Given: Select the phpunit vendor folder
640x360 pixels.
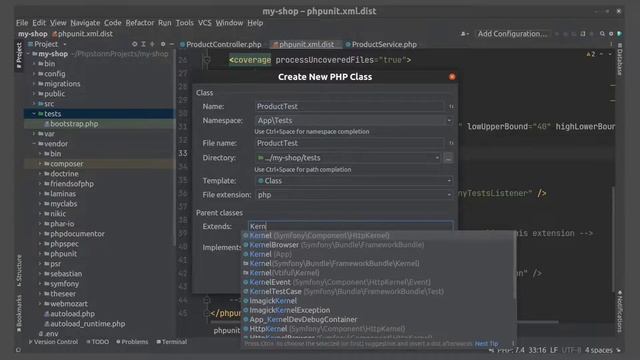Looking at the screenshot, I should pos(63,254).
